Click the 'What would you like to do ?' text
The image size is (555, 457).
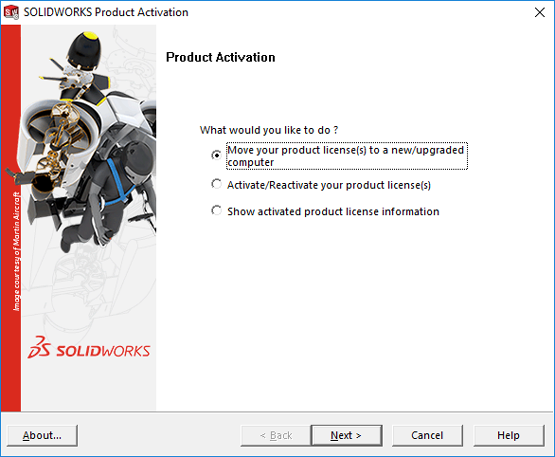pyautogui.click(x=269, y=130)
